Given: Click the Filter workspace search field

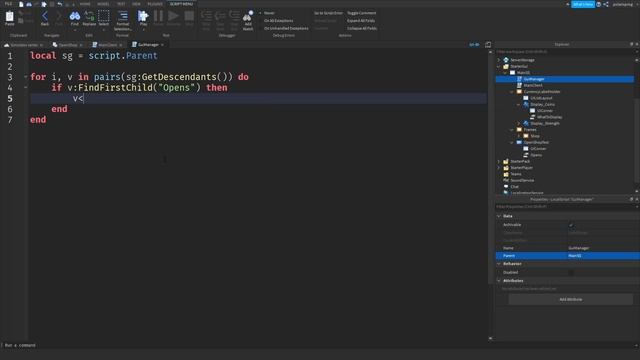Looking at the screenshot, I should [x=565, y=52].
